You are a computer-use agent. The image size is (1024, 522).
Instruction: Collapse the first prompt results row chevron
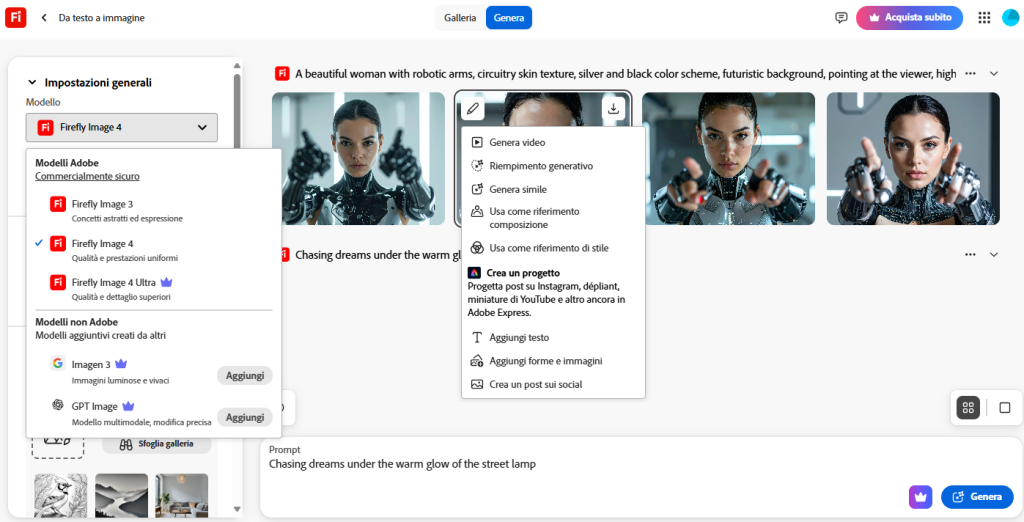click(994, 74)
